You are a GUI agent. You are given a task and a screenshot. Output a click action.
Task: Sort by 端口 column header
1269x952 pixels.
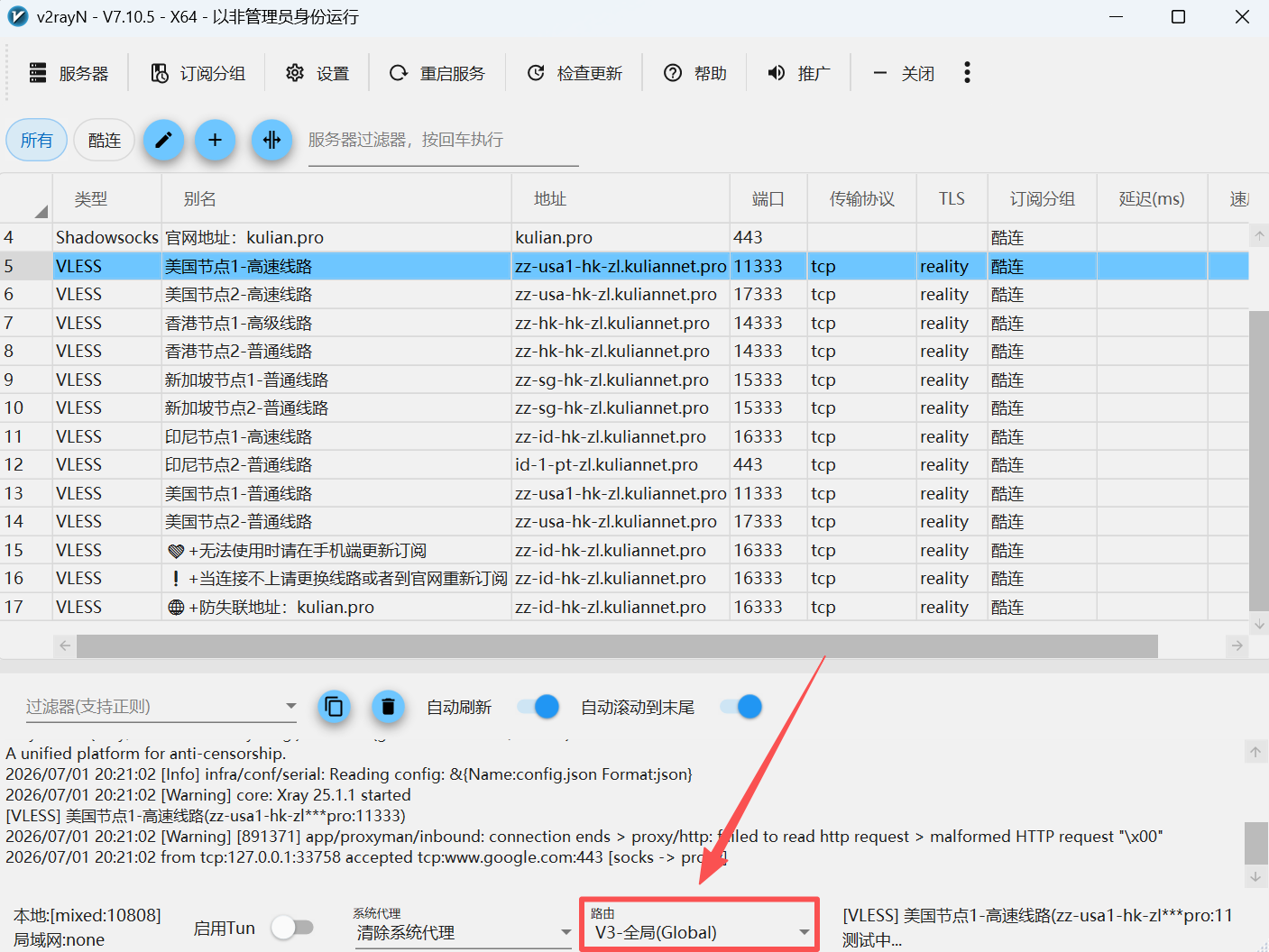(768, 199)
